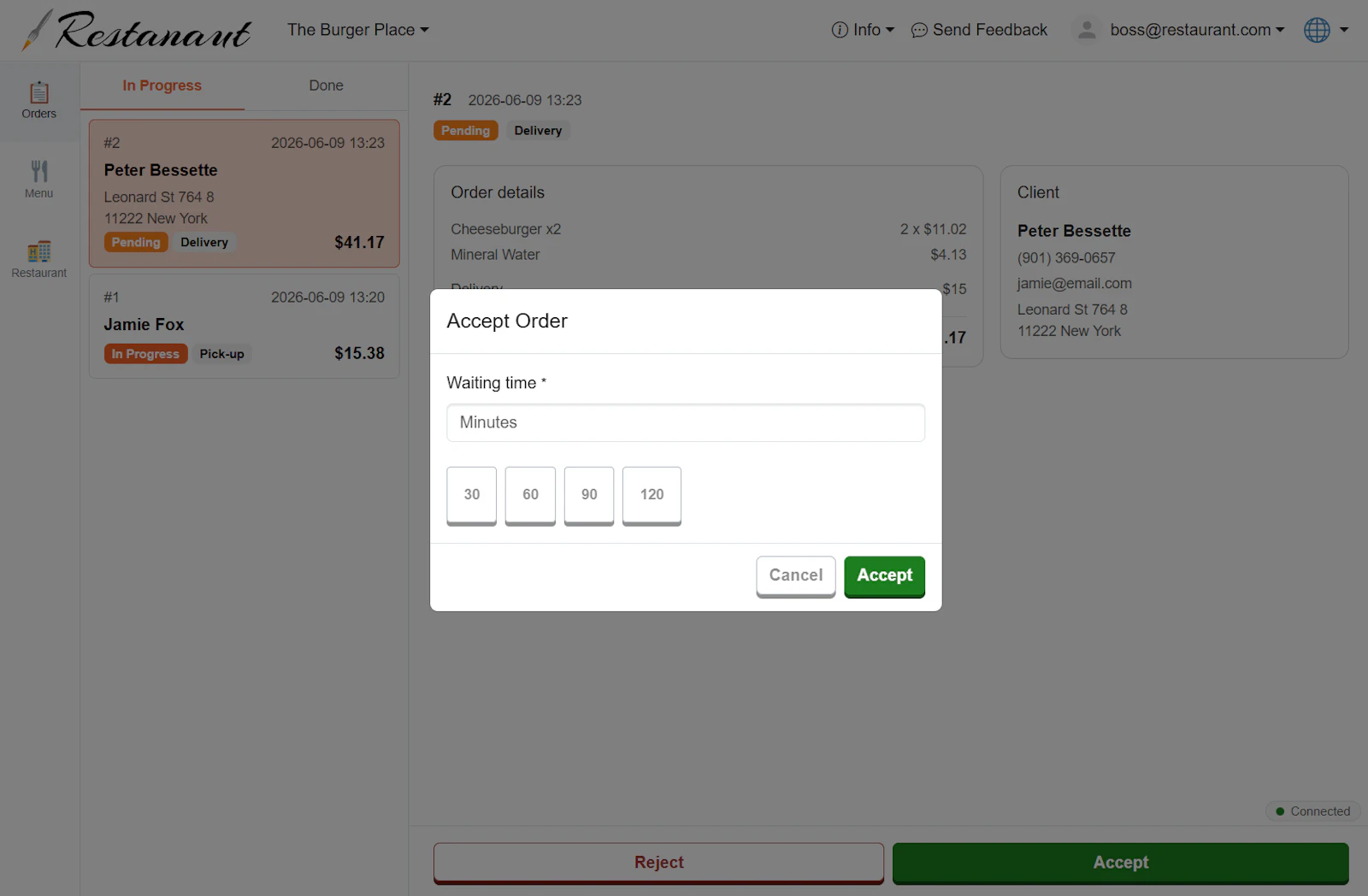Click the Send Feedback speech bubble icon

point(919,31)
